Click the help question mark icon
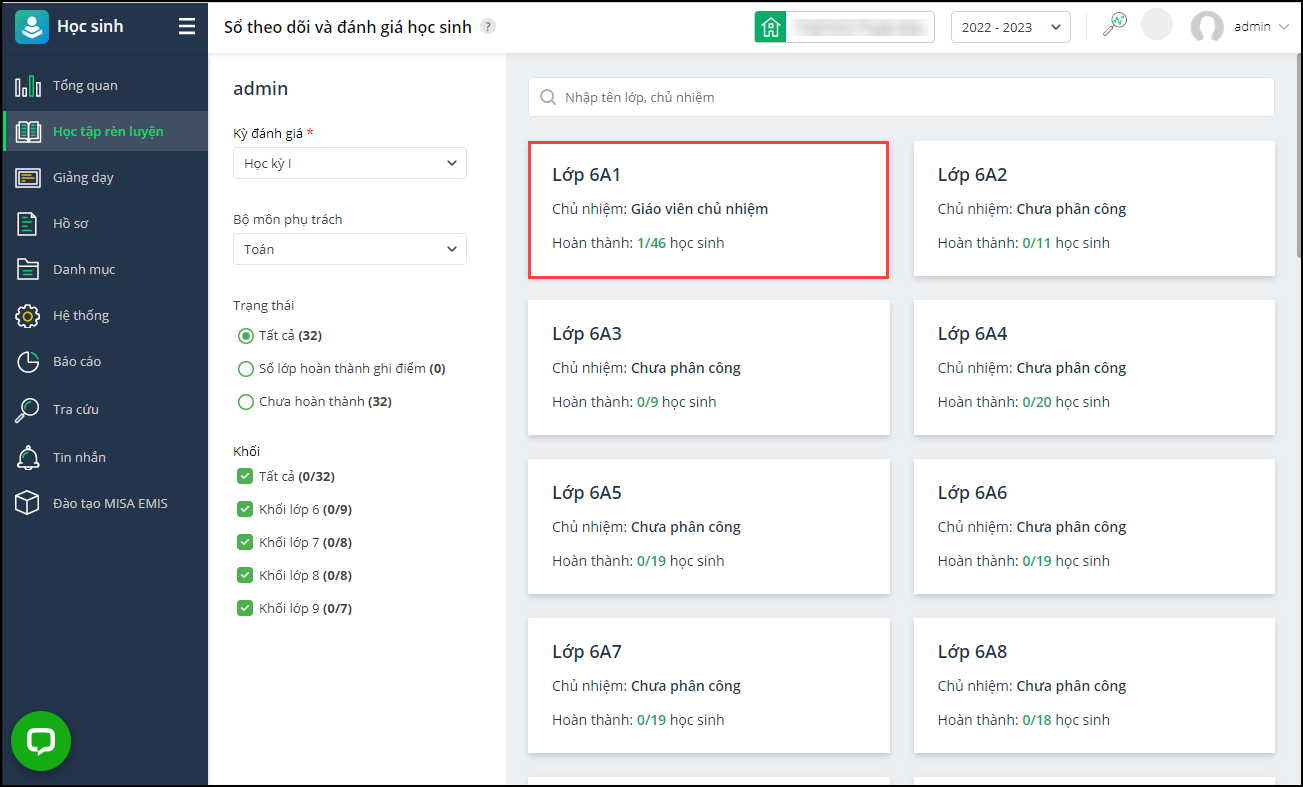Viewport: 1303px width, 787px height. tap(488, 27)
